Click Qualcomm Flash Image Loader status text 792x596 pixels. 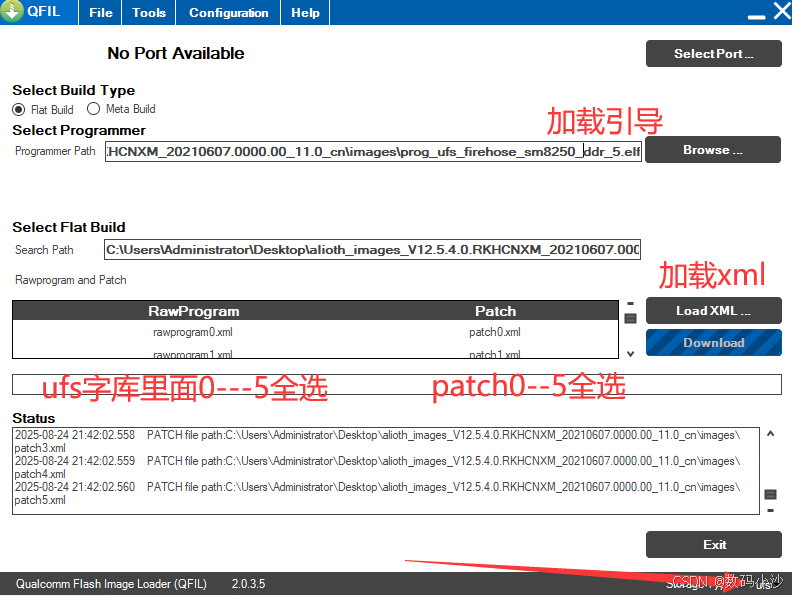point(111,584)
